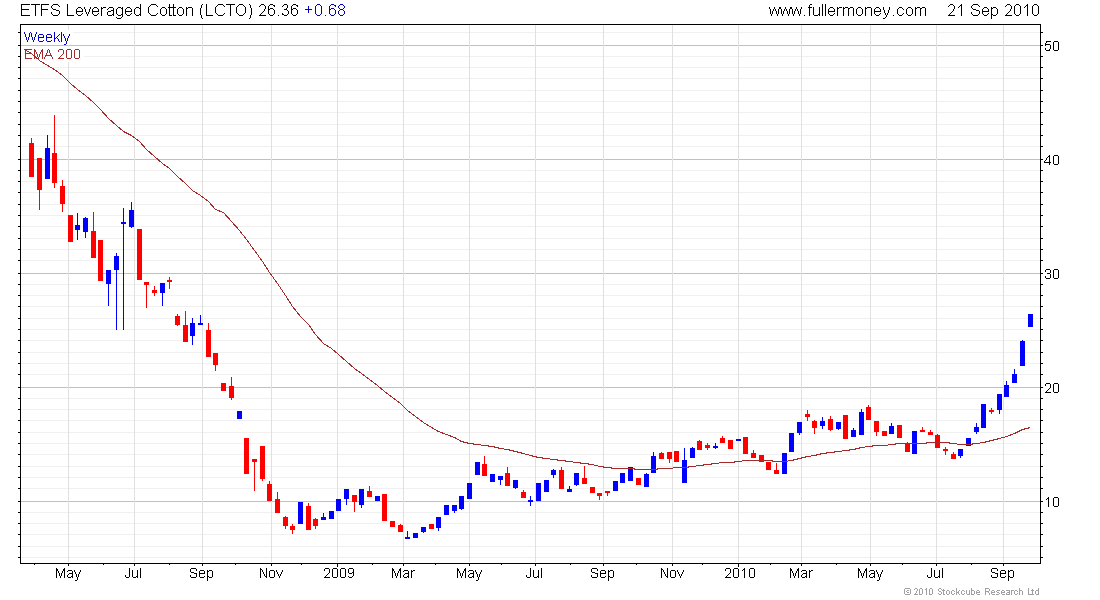Click the chart title ETFS Leveraged Cotton (LCTO)
This screenshot has width=1100, height=600.
[x=137, y=11]
